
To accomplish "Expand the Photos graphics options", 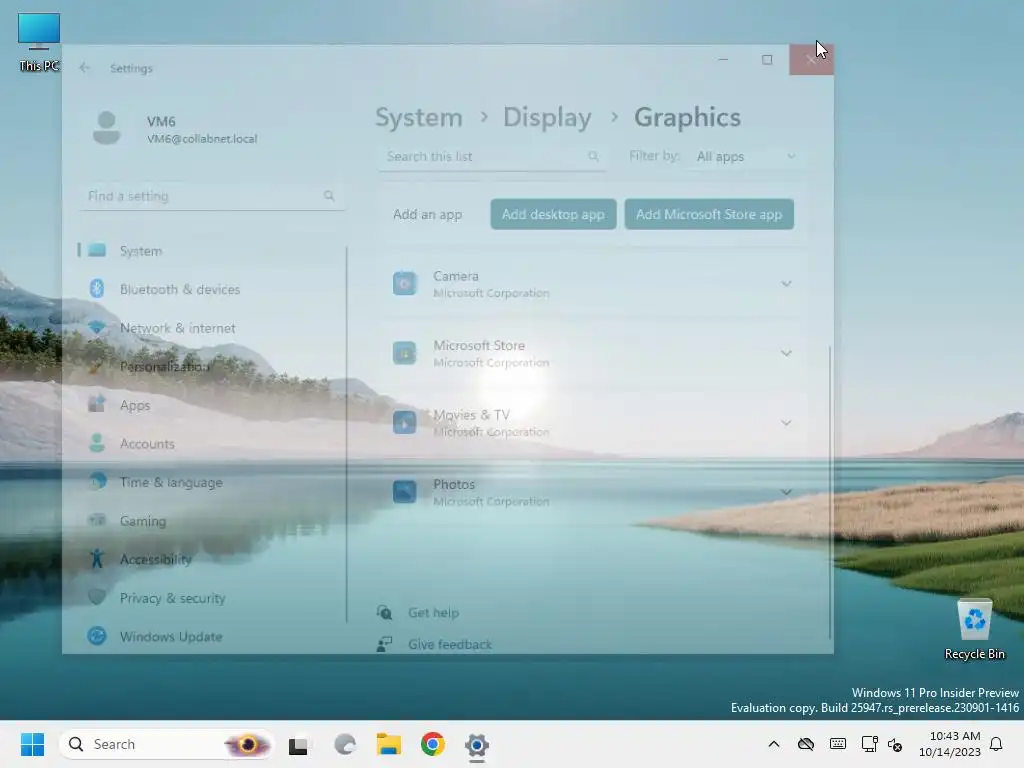I will click(786, 492).
